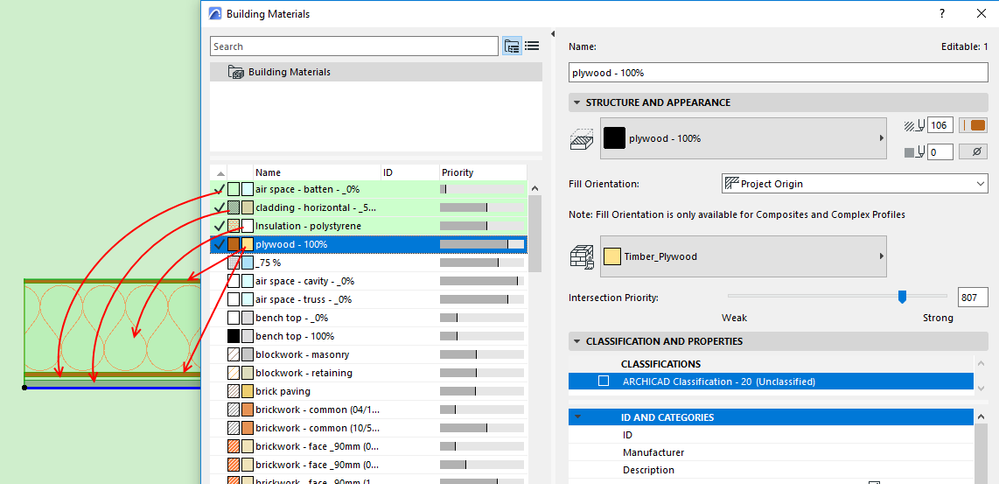Click the Help question mark button
The image size is (999, 484).
click(942, 13)
